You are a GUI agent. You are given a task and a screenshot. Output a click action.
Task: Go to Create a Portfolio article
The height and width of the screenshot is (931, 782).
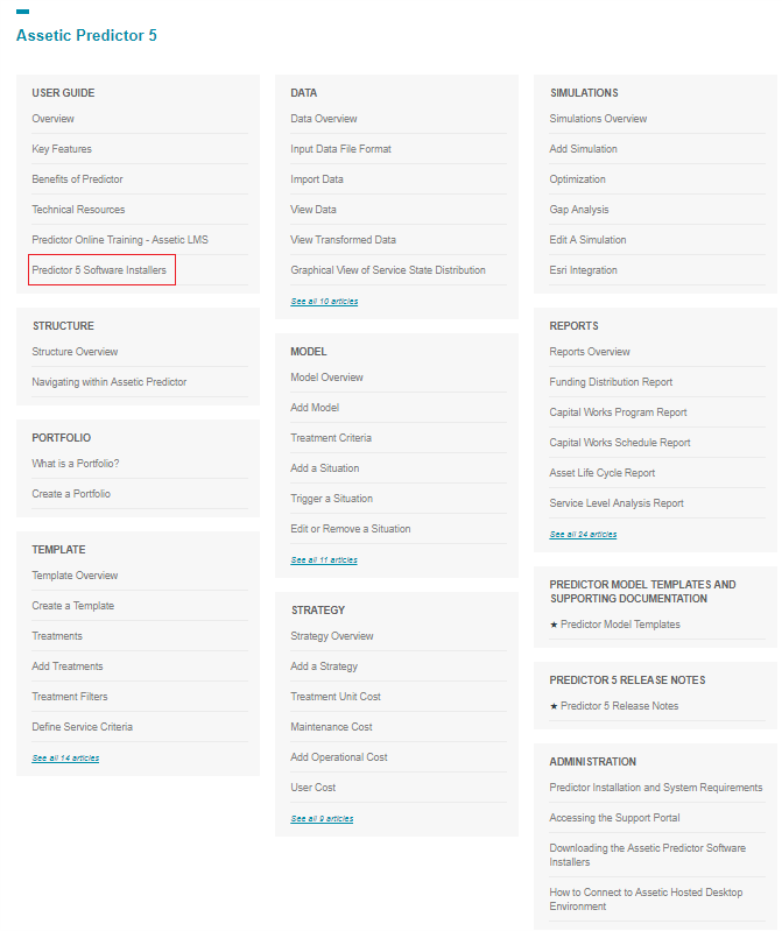pos(71,494)
